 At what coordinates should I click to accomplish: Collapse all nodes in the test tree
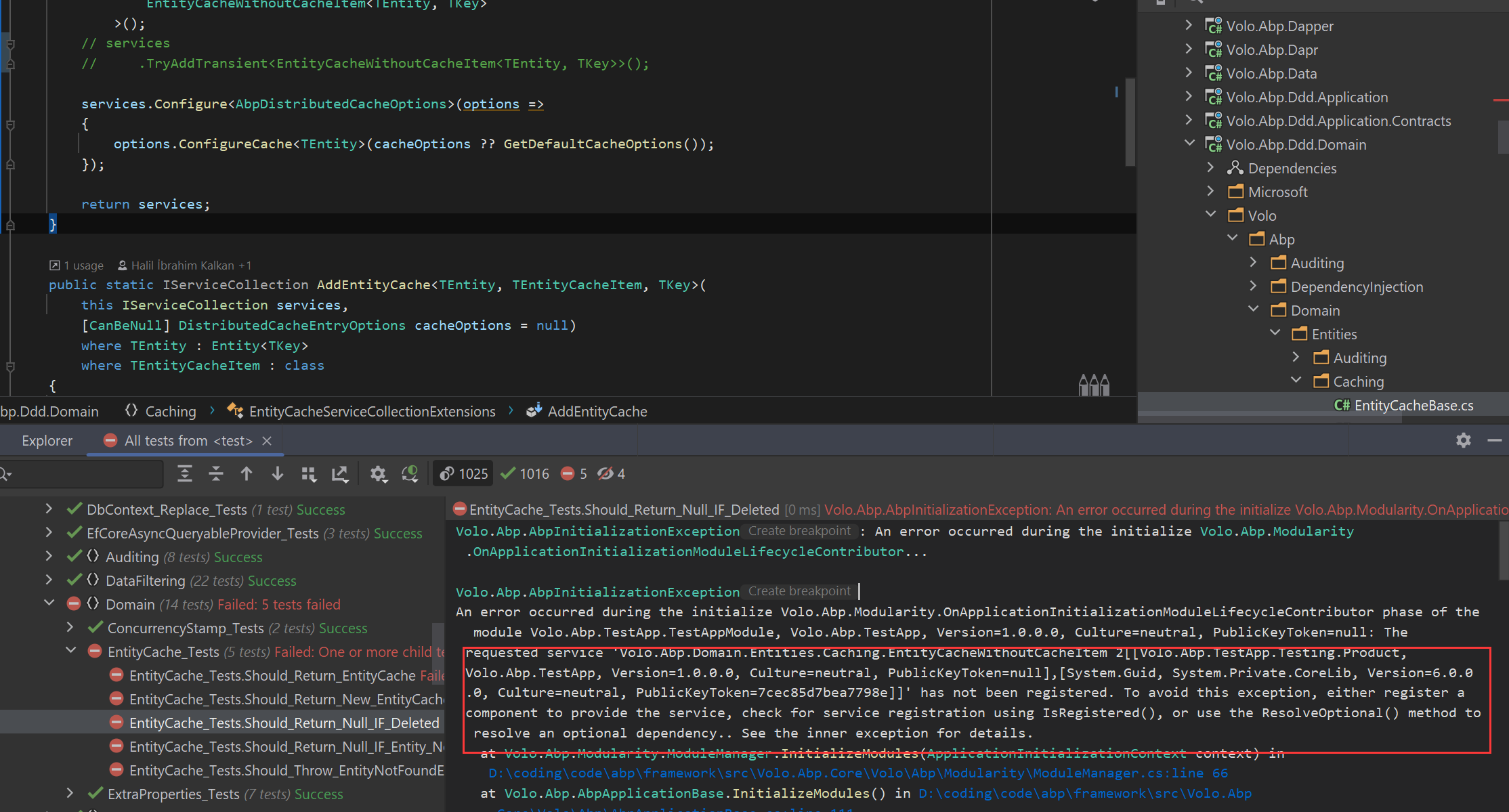[215, 474]
